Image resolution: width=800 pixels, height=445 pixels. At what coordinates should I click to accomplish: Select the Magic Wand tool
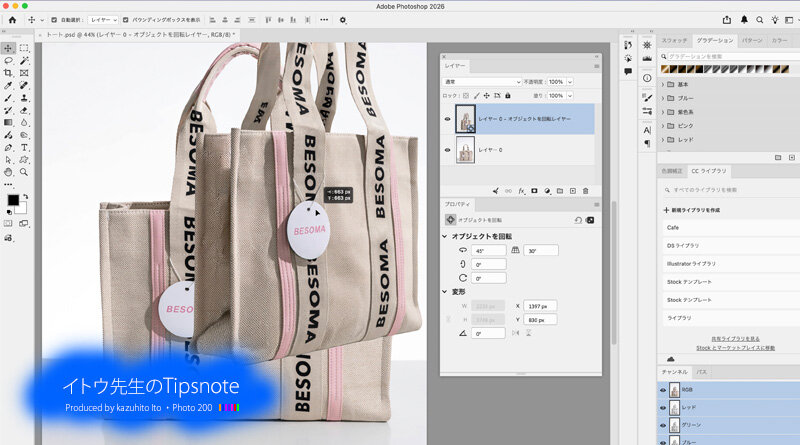tap(24, 60)
